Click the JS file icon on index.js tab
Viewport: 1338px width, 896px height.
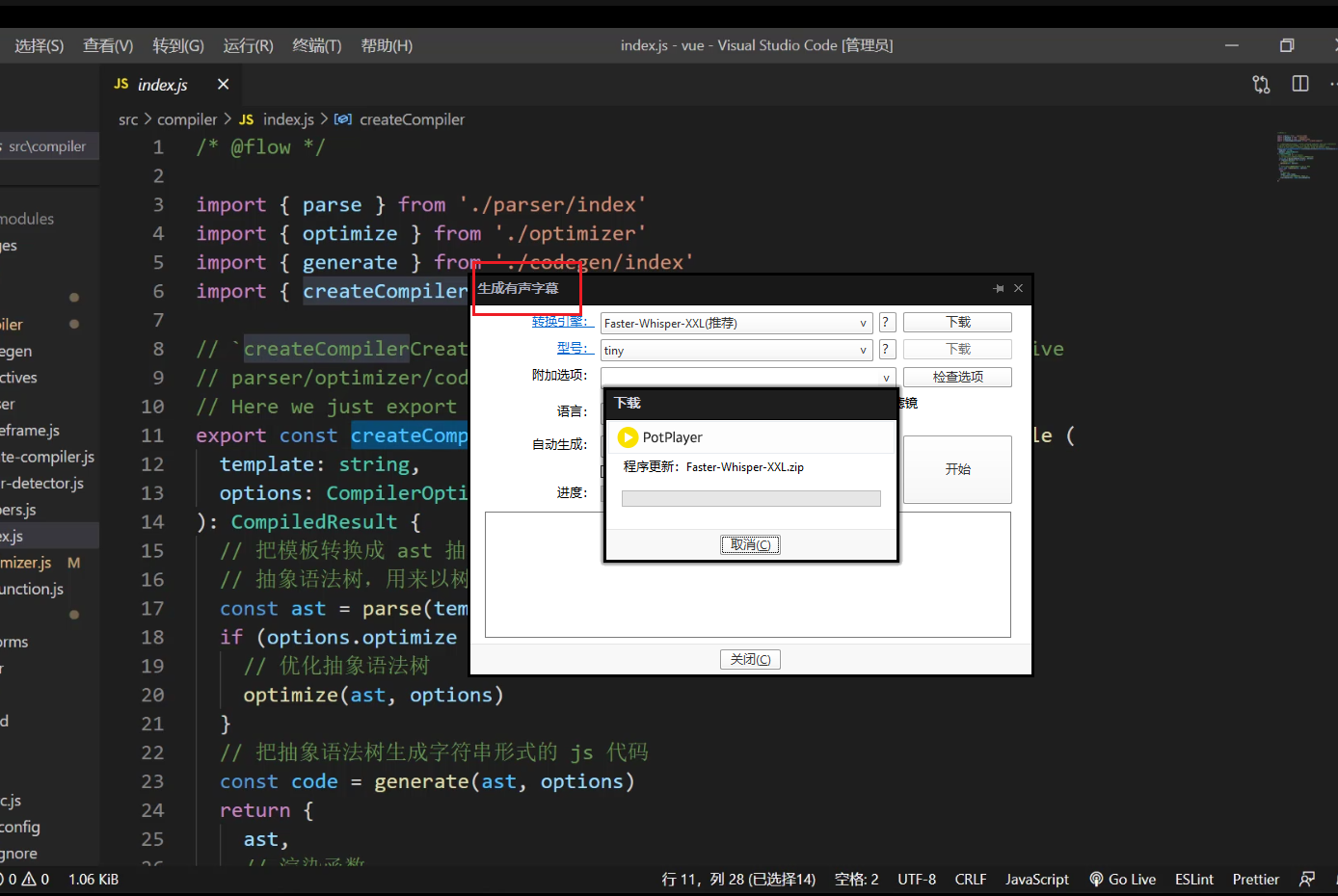pos(121,84)
